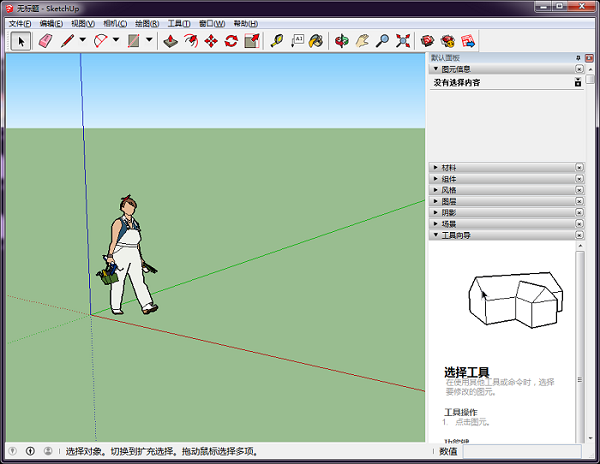Open the 相机(C) camera menu
This screenshot has width=600, height=464.
115,23
